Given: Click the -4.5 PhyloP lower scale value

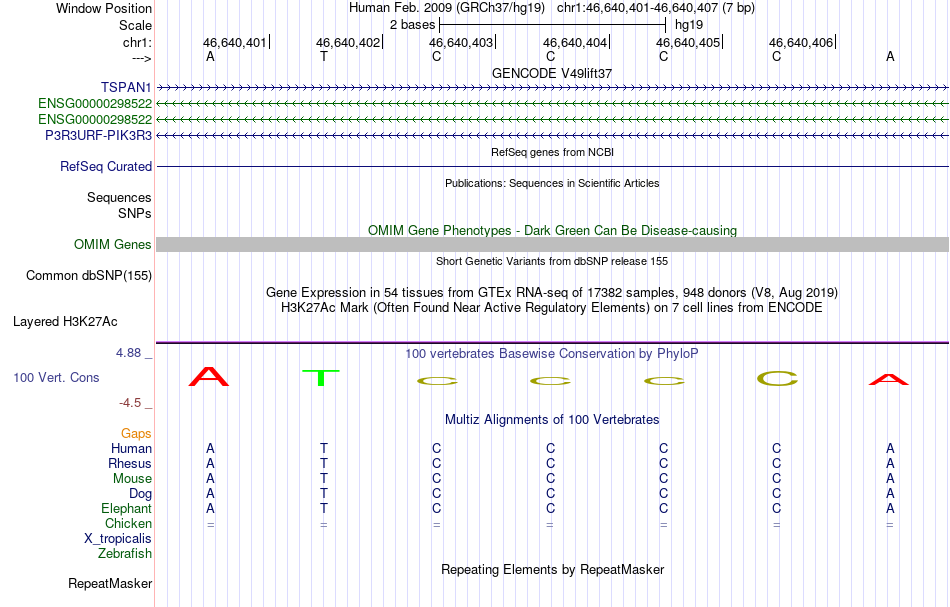Looking at the screenshot, I should (x=130, y=403).
